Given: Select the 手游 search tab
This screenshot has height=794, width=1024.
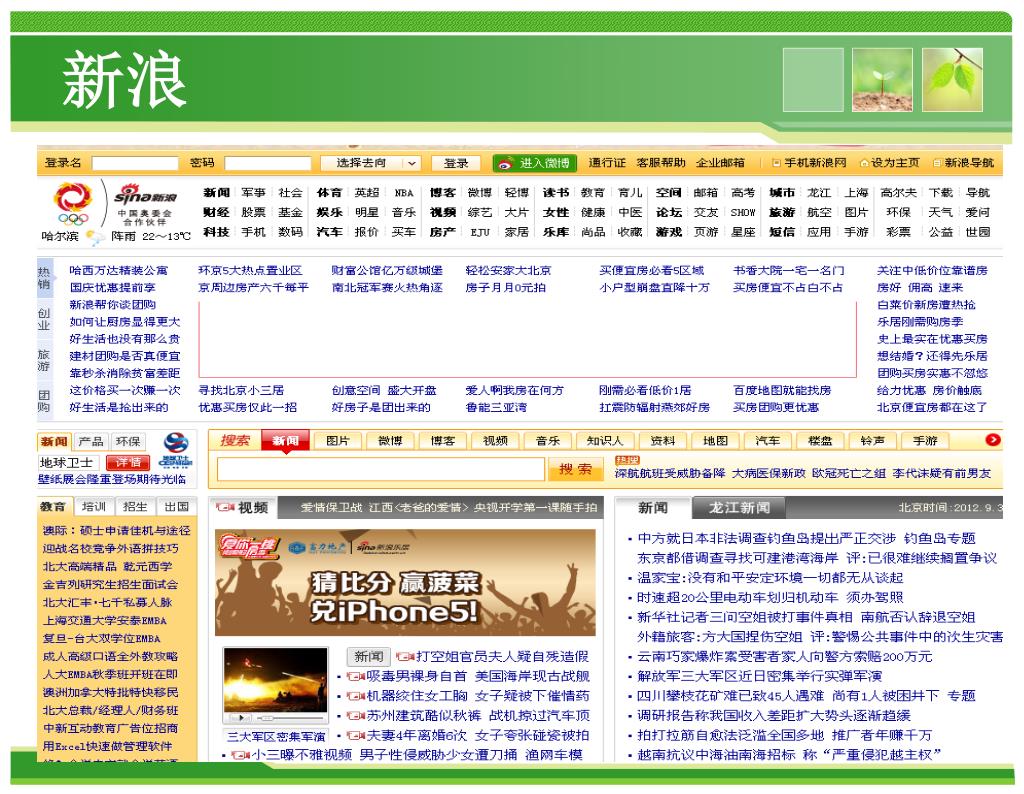Looking at the screenshot, I should click(x=925, y=441).
